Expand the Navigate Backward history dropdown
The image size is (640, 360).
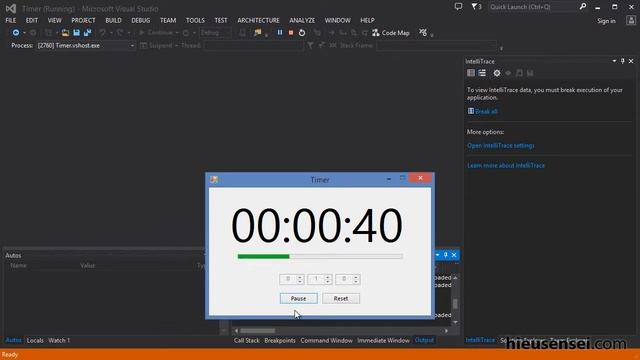pyautogui.click(x=24, y=33)
